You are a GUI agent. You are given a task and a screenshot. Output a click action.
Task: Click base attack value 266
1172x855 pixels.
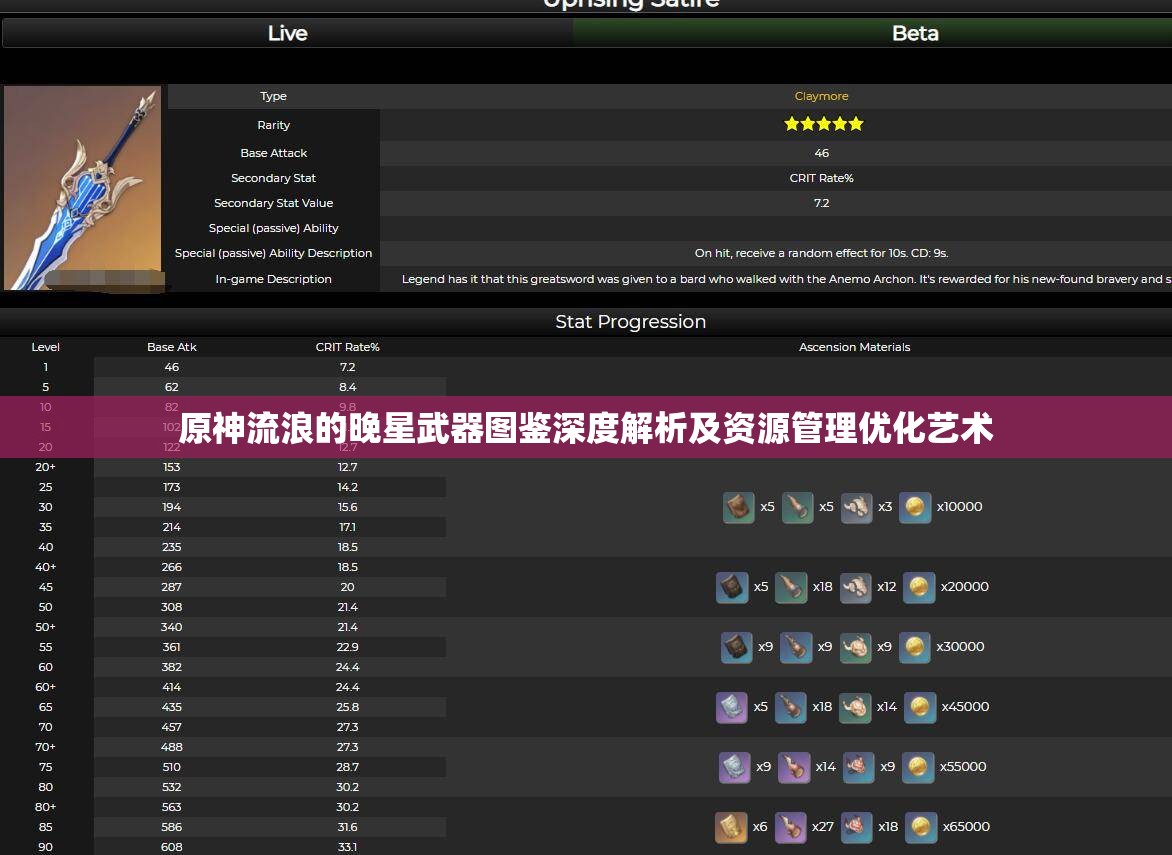pyautogui.click(x=172, y=567)
